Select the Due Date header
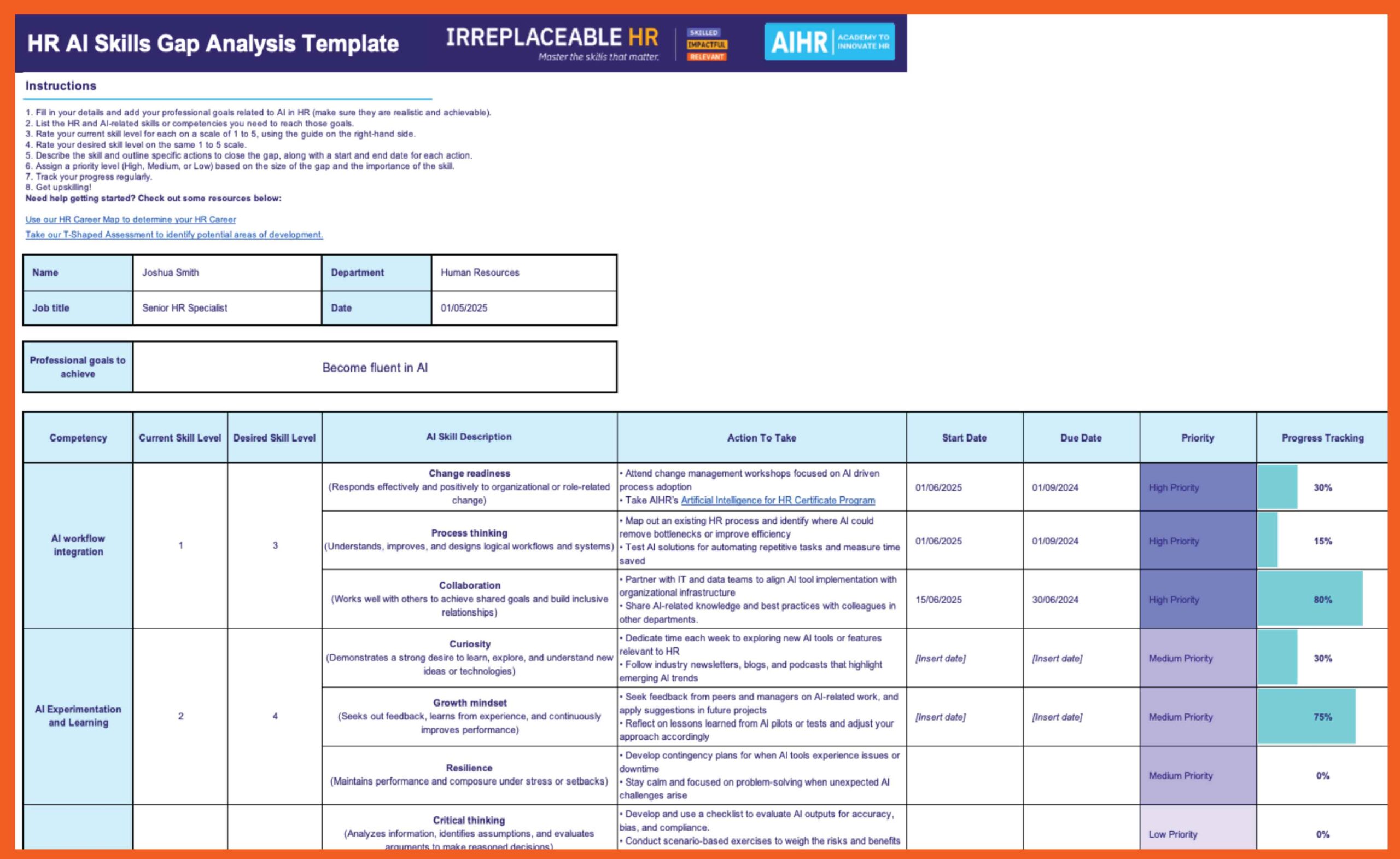Viewport: 1400px width, 859px height. (1081, 438)
